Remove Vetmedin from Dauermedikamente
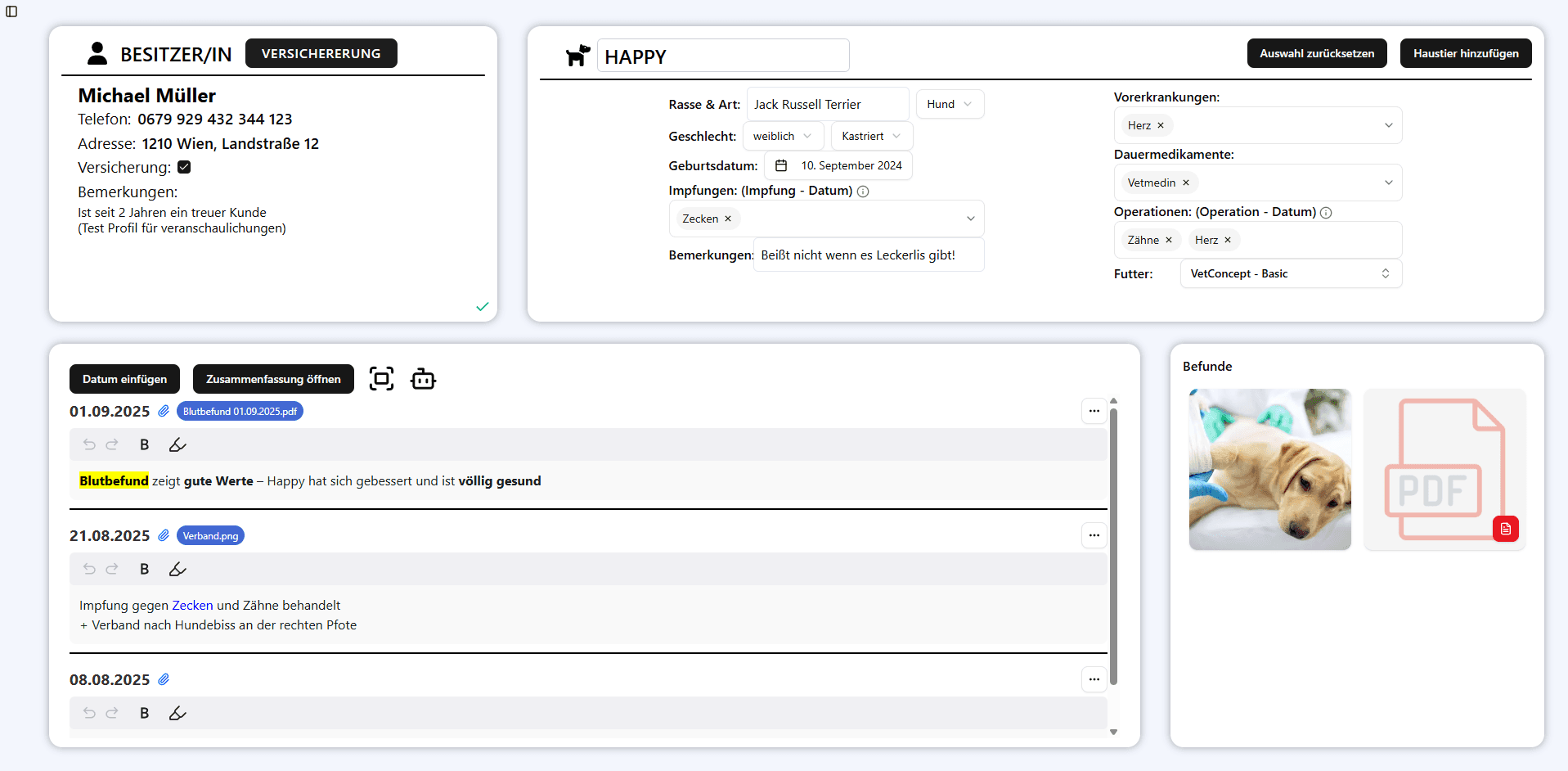The width and height of the screenshot is (1568, 771). click(x=1186, y=183)
